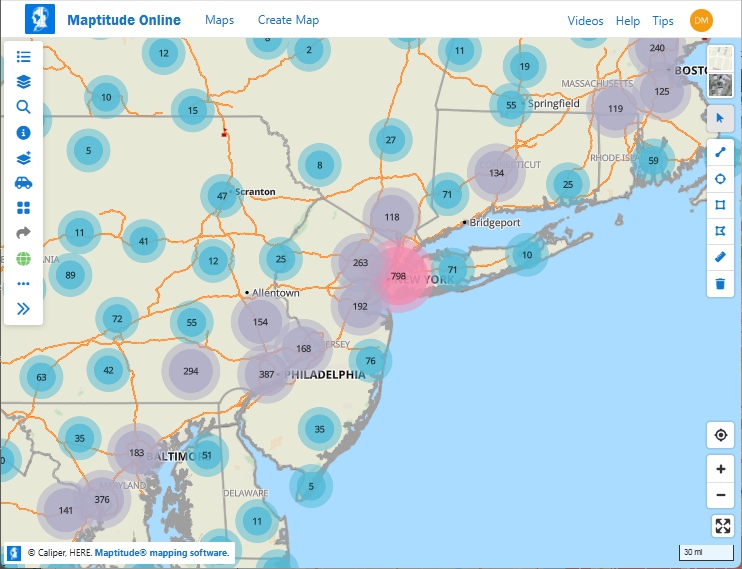Screen dimensions: 742x569
Task: Activate the arrow pointer select tool
Action: (720, 118)
